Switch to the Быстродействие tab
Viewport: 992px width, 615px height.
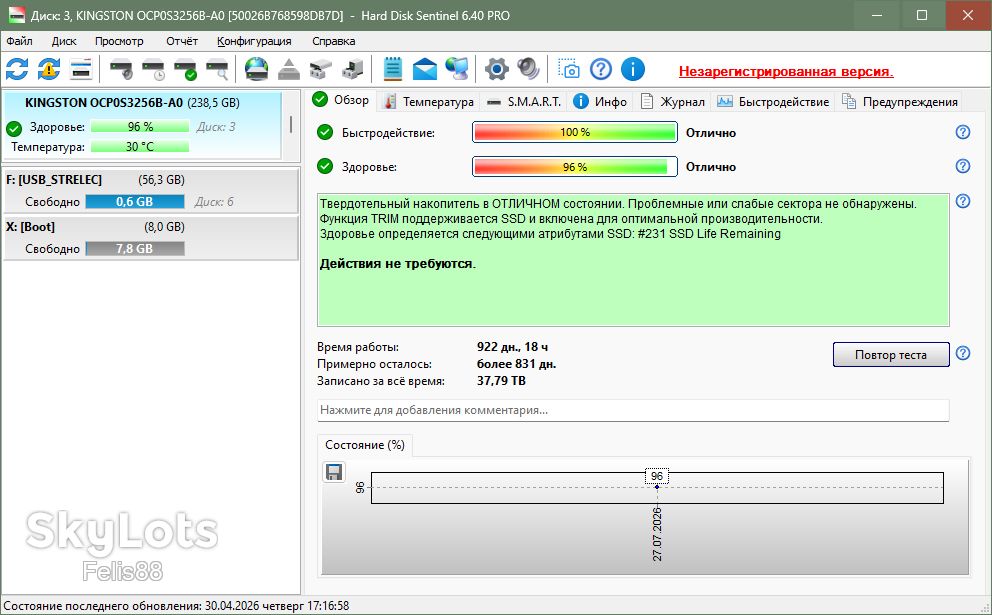click(774, 101)
